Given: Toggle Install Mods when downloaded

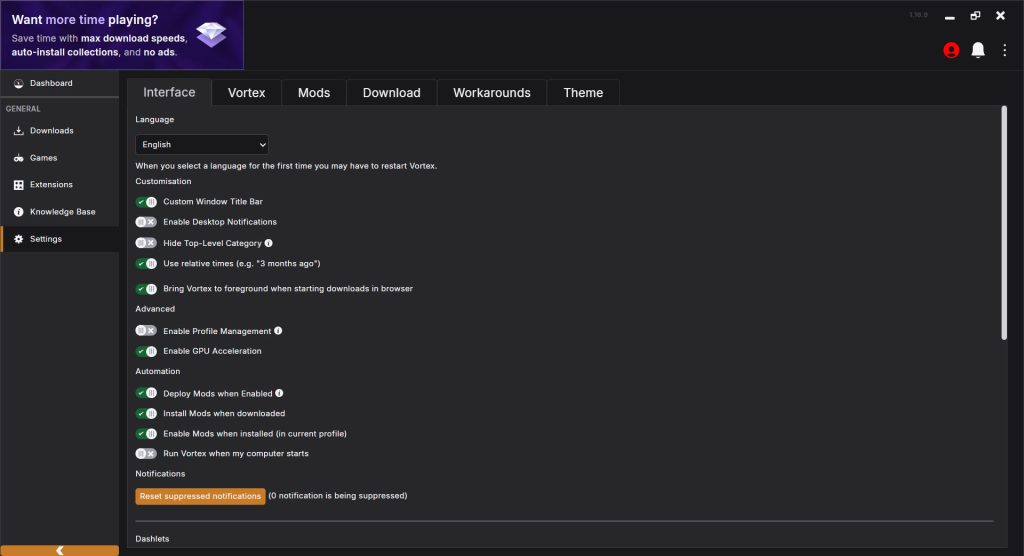Looking at the screenshot, I should [x=146, y=414].
